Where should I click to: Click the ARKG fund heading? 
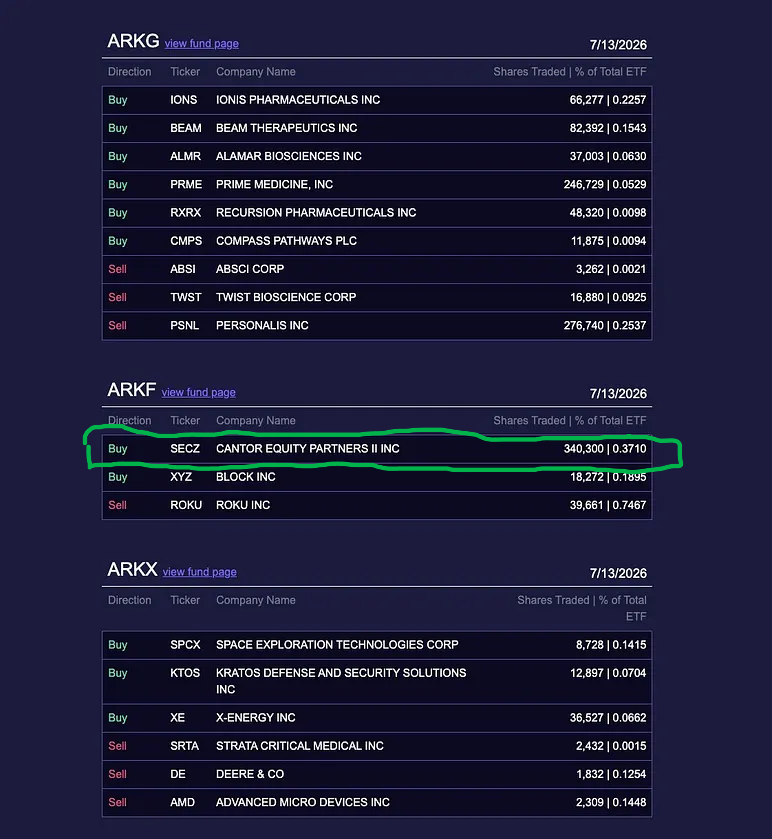[133, 41]
